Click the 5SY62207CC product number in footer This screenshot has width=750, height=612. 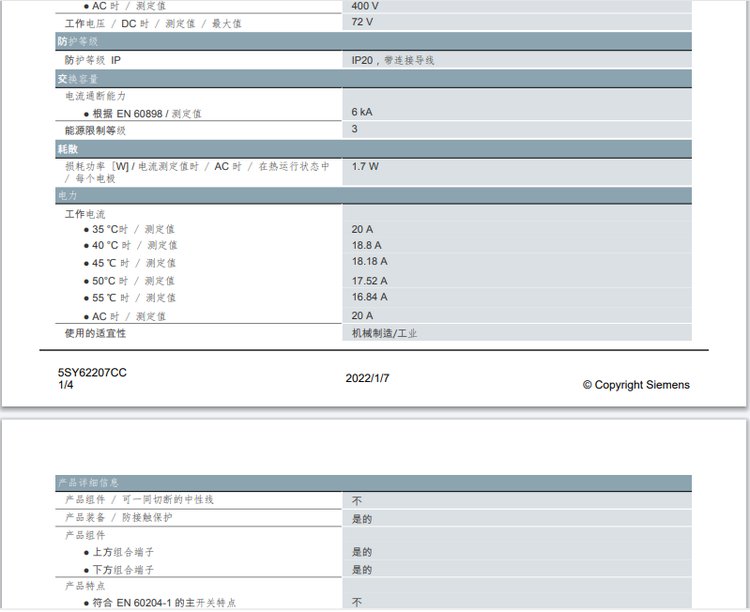click(x=92, y=373)
